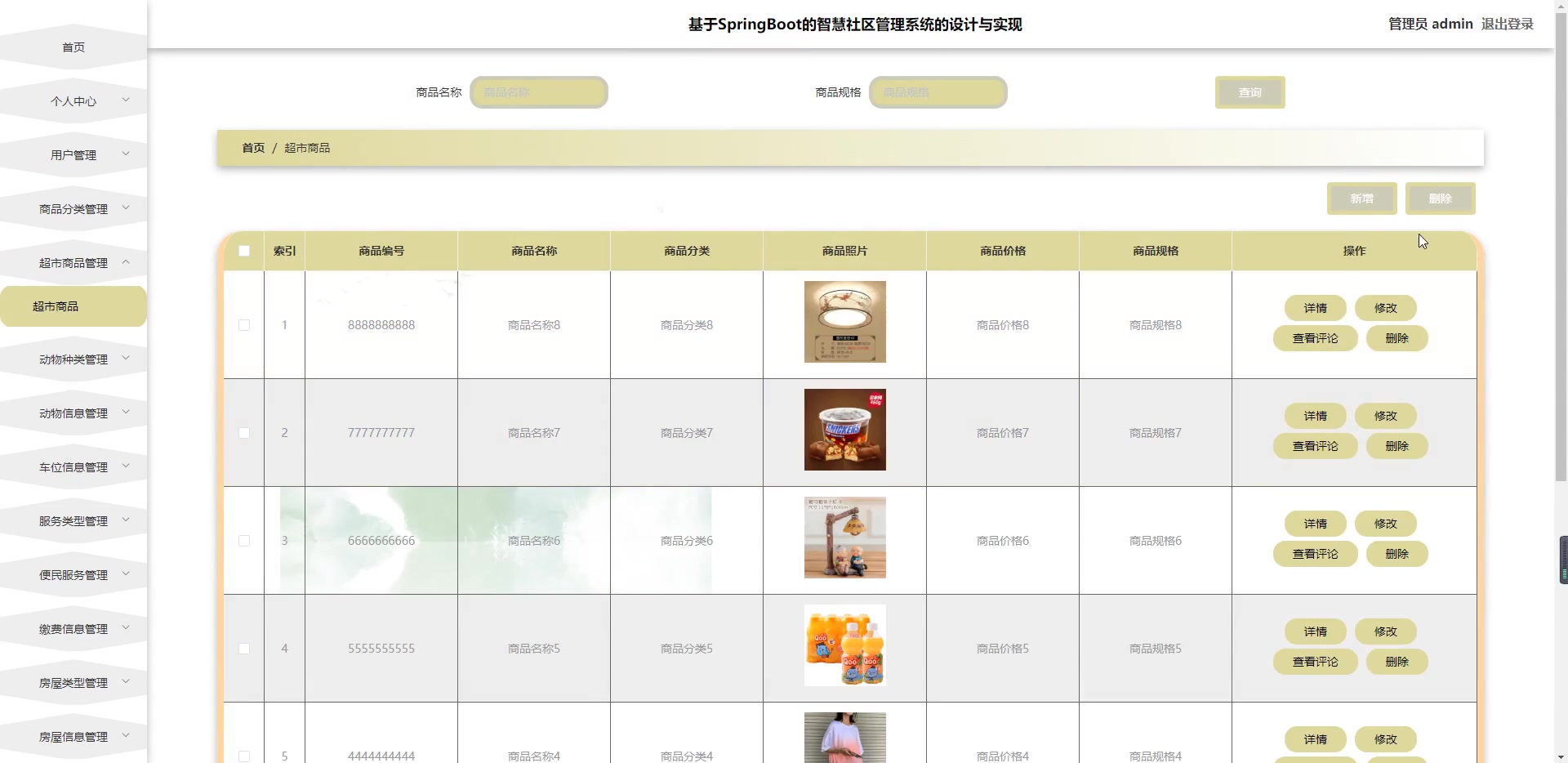This screenshot has width=1568, height=763.
Task: Click the 商品分类6 cell
Action: coord(687,541)
